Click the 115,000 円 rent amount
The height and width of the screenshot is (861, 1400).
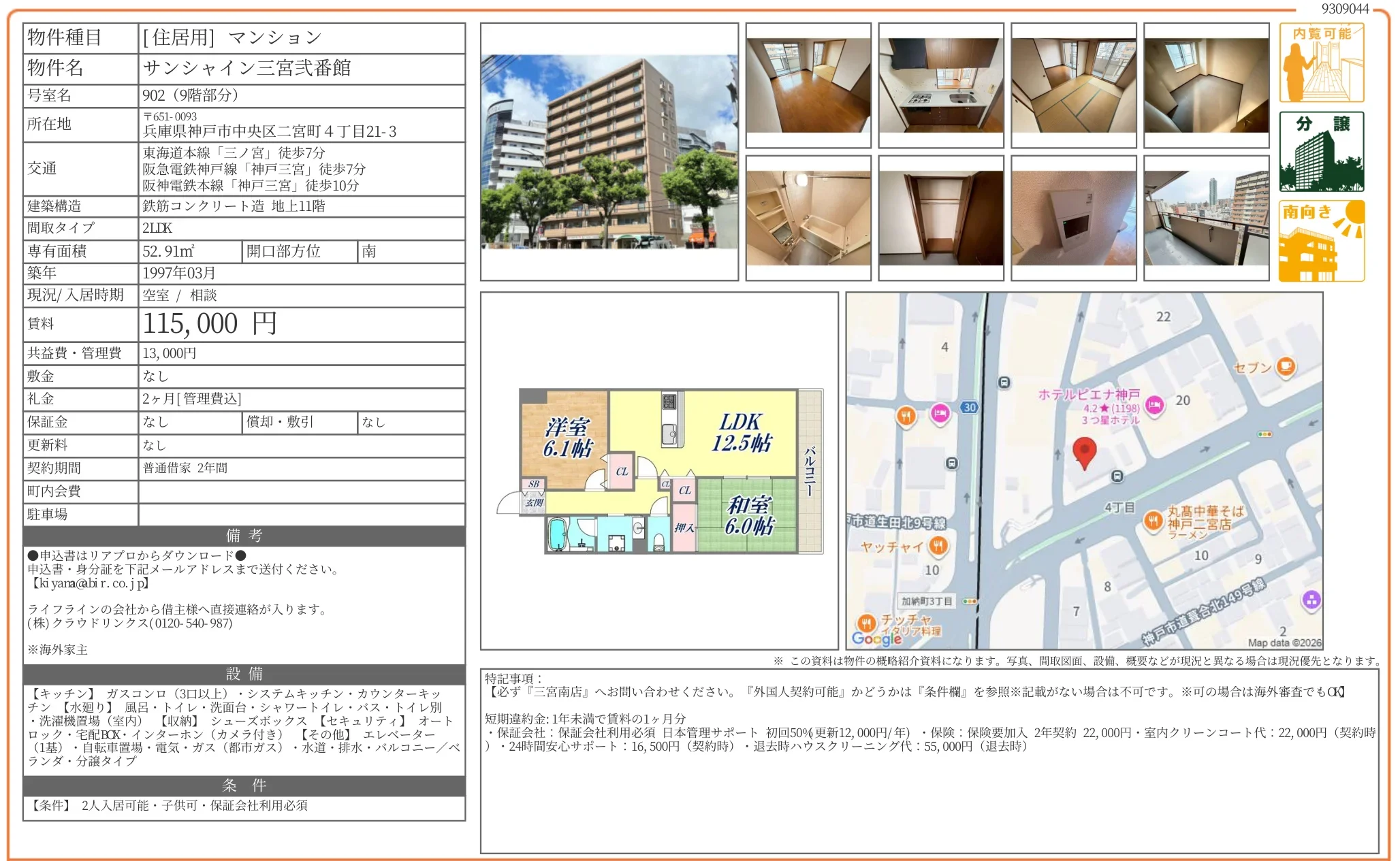210,324
